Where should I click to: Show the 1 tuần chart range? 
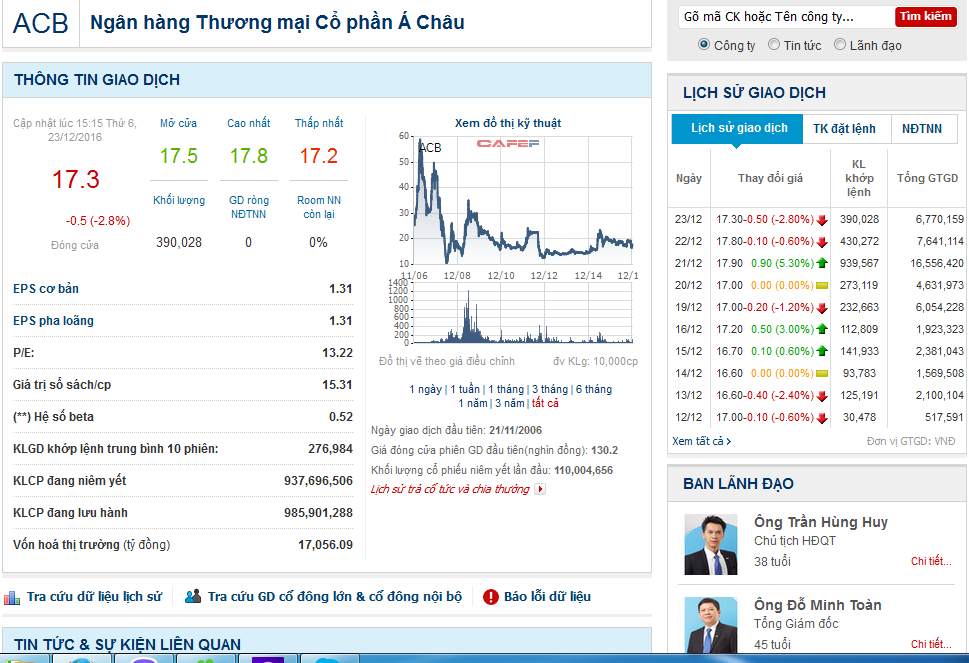point(465,389)
